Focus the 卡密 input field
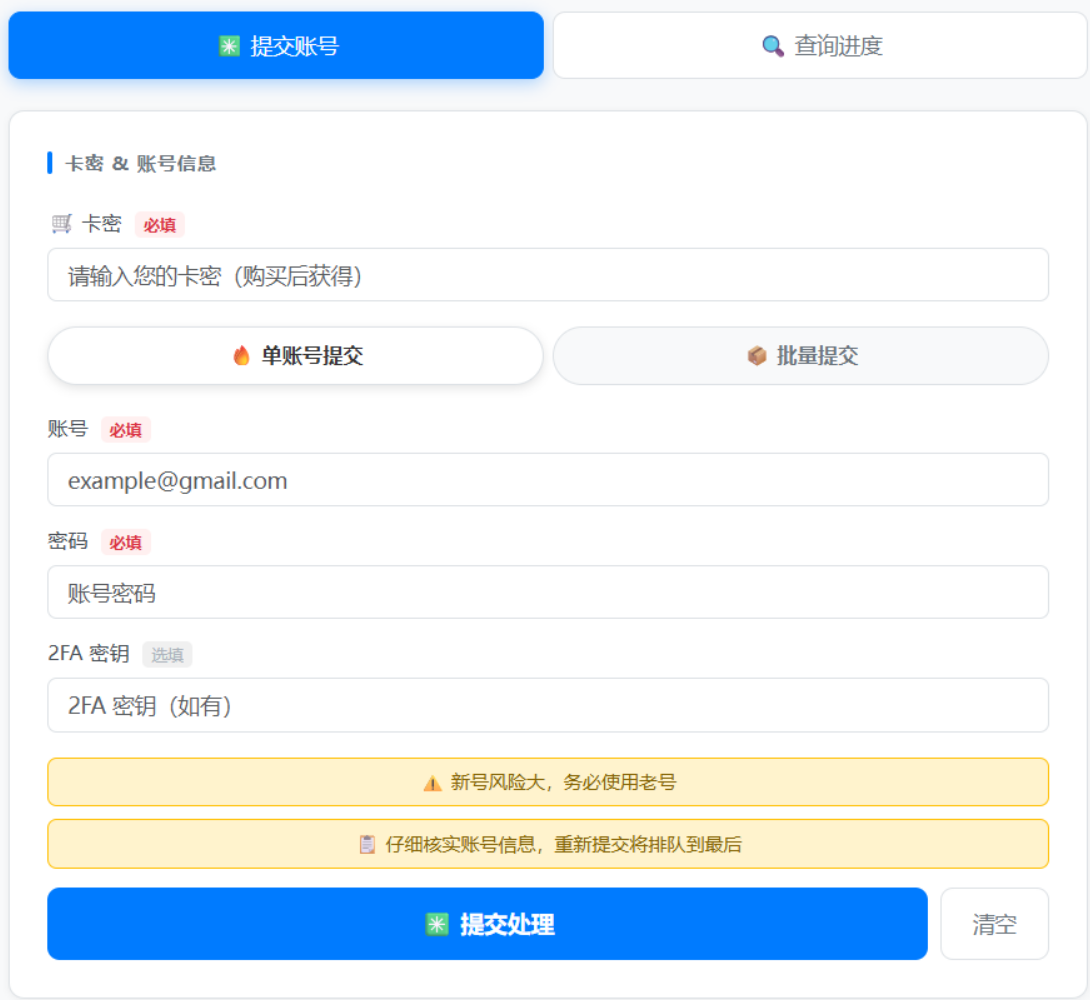This screenshot has width=1090, height=1001. (548, 276)
